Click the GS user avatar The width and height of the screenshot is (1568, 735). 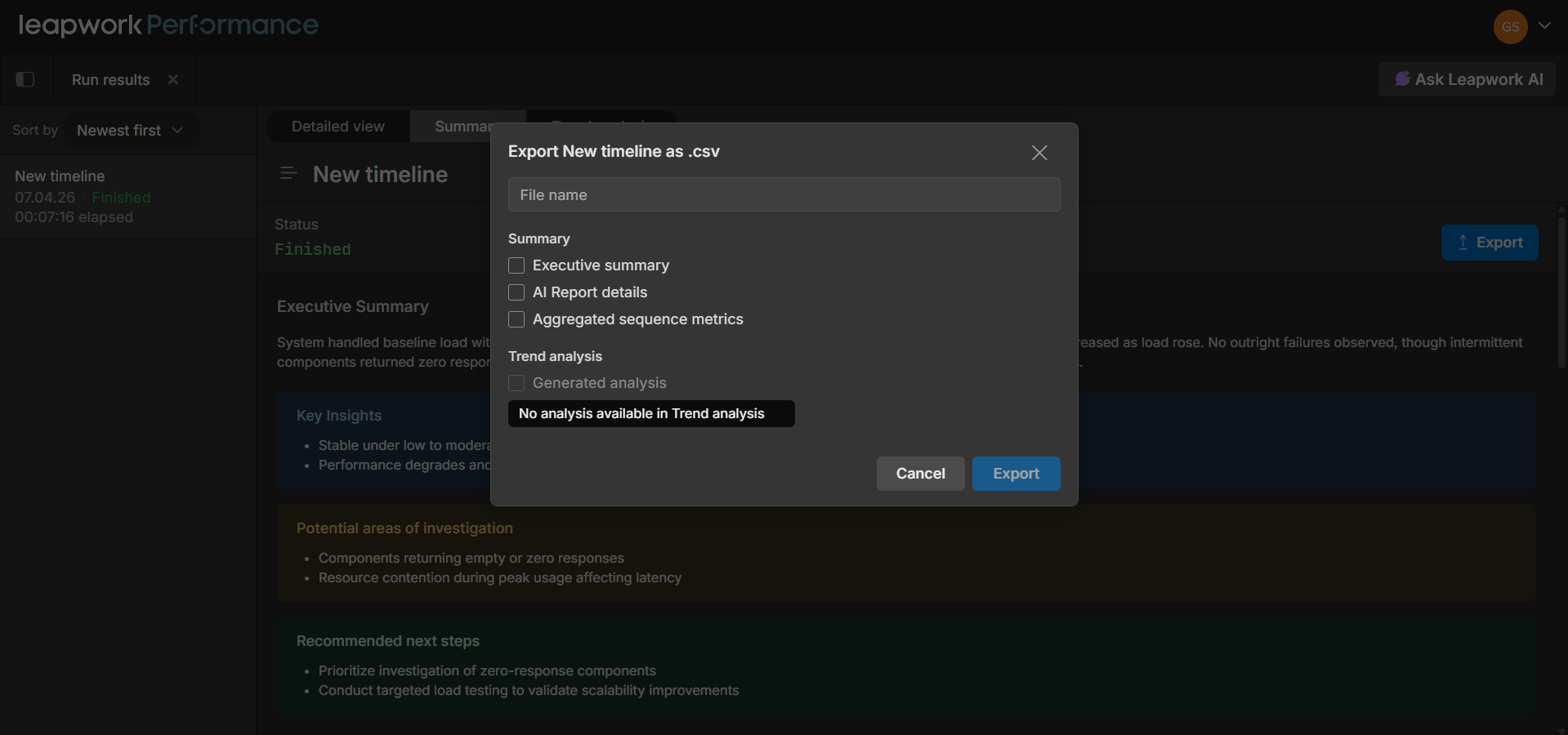tap(1510, 27)
